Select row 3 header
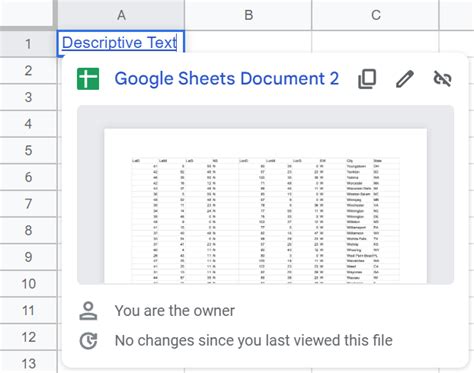 point(28,97)
